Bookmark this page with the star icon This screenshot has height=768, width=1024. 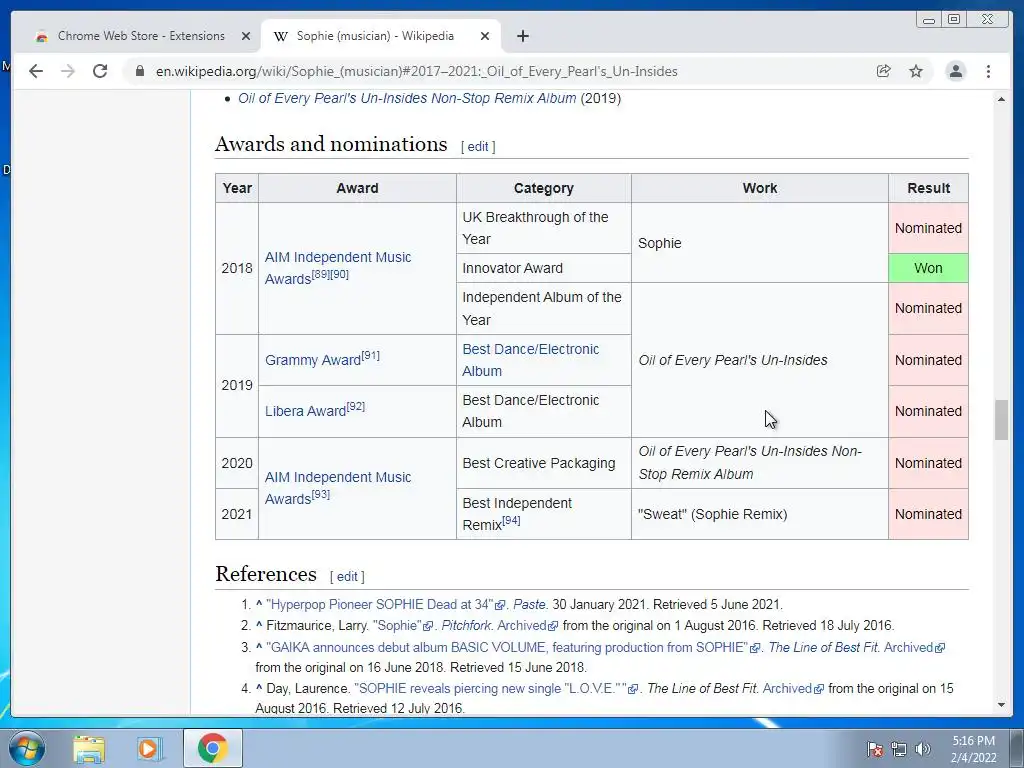(x=916, y=71)
